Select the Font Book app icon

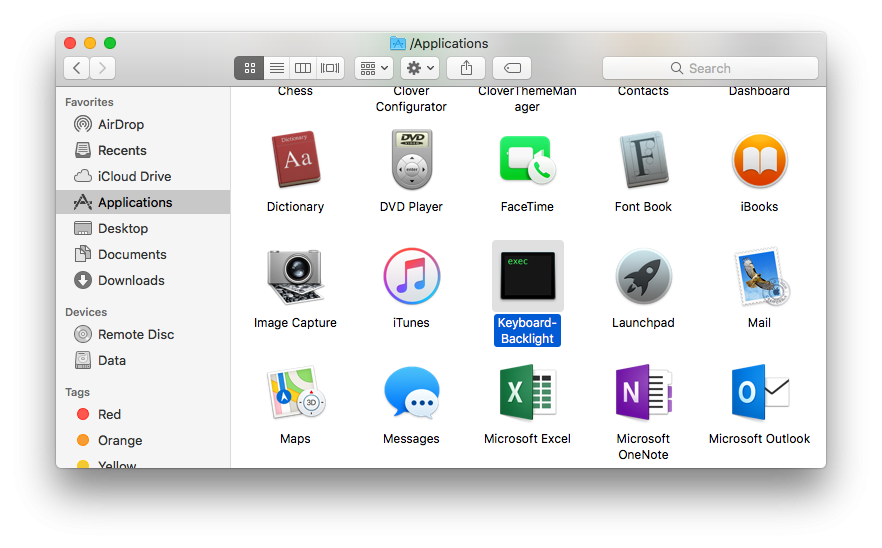[644, 160]
